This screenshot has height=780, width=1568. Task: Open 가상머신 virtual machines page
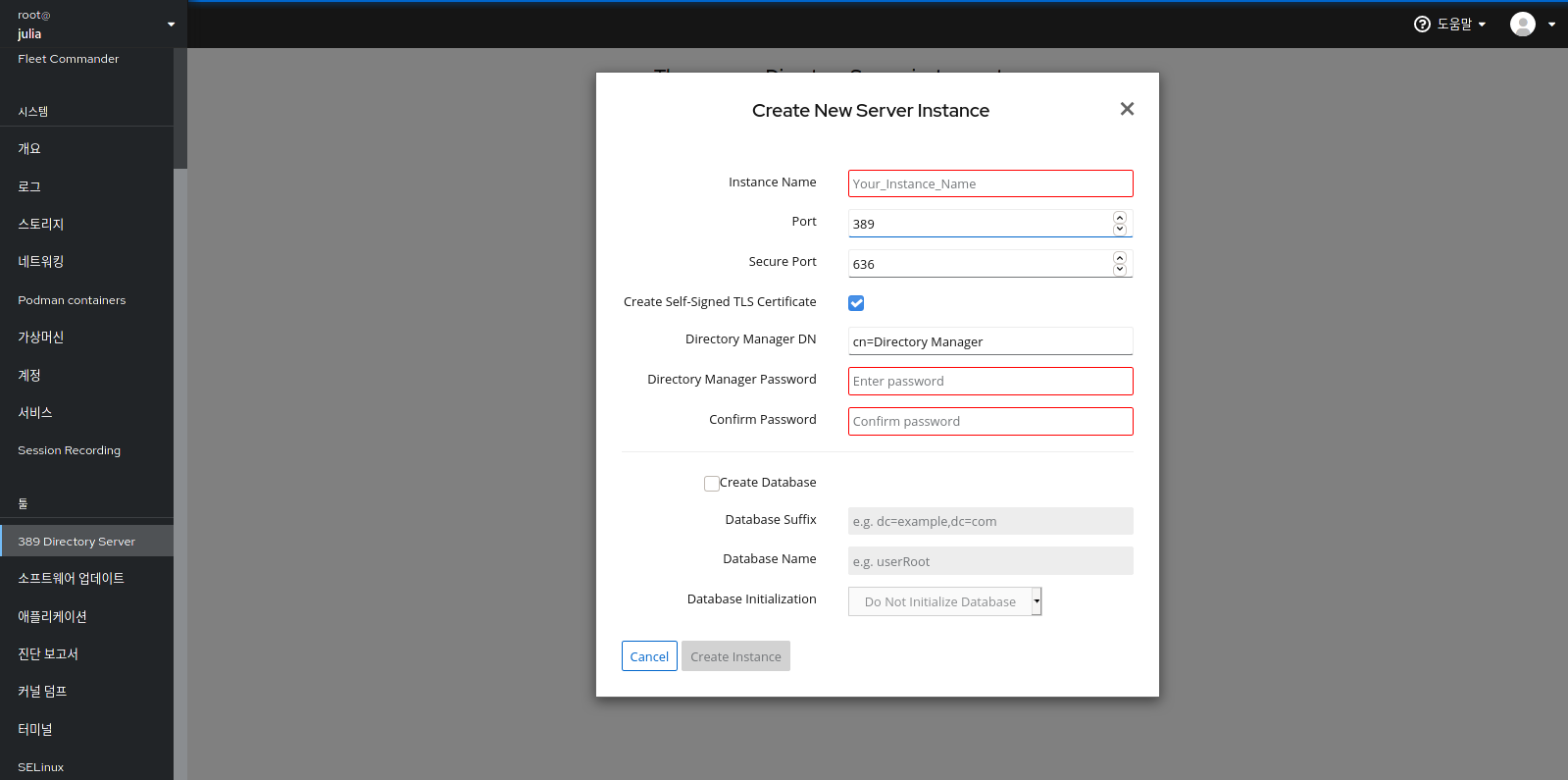pyautogui.click(x=86, y=338)
